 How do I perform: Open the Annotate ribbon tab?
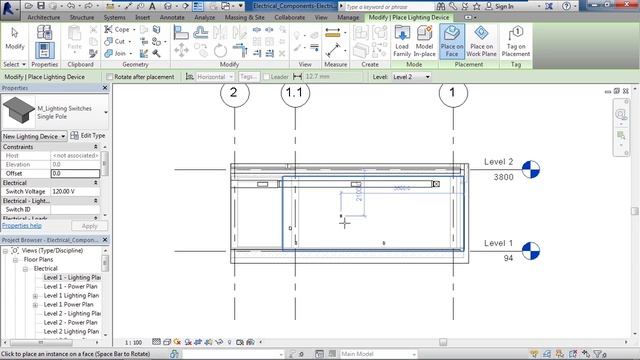(x=172, y=18)
